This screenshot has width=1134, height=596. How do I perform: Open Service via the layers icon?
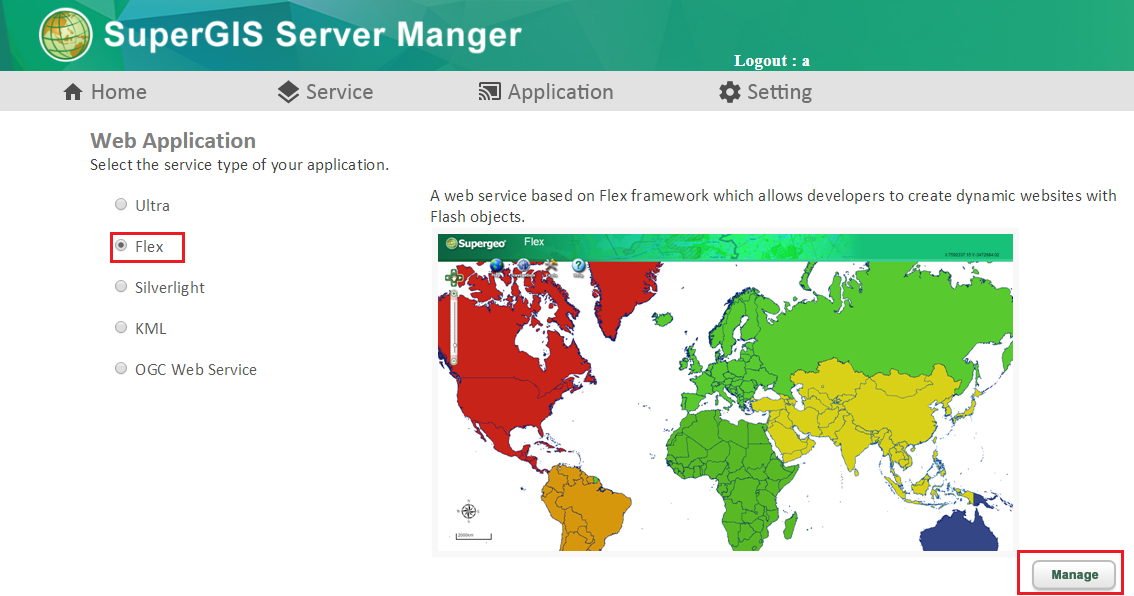[288, 92]
